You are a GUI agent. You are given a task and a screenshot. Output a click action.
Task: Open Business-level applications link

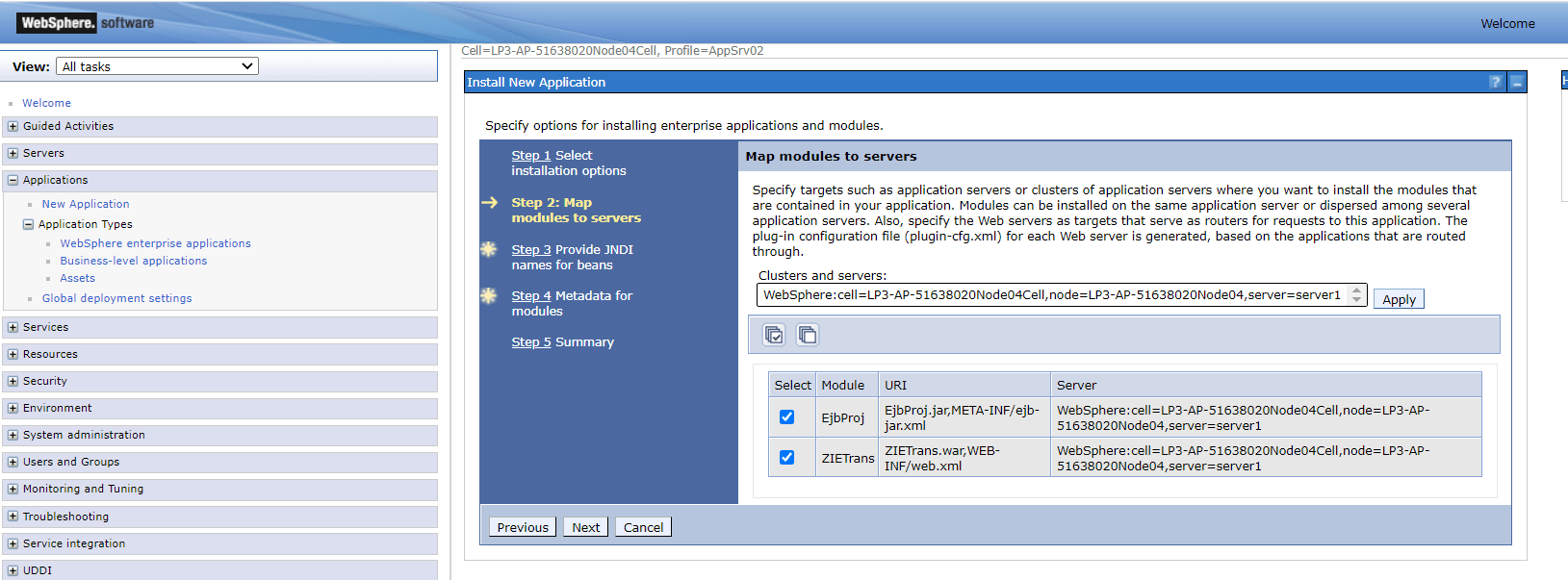pos(134,261)
